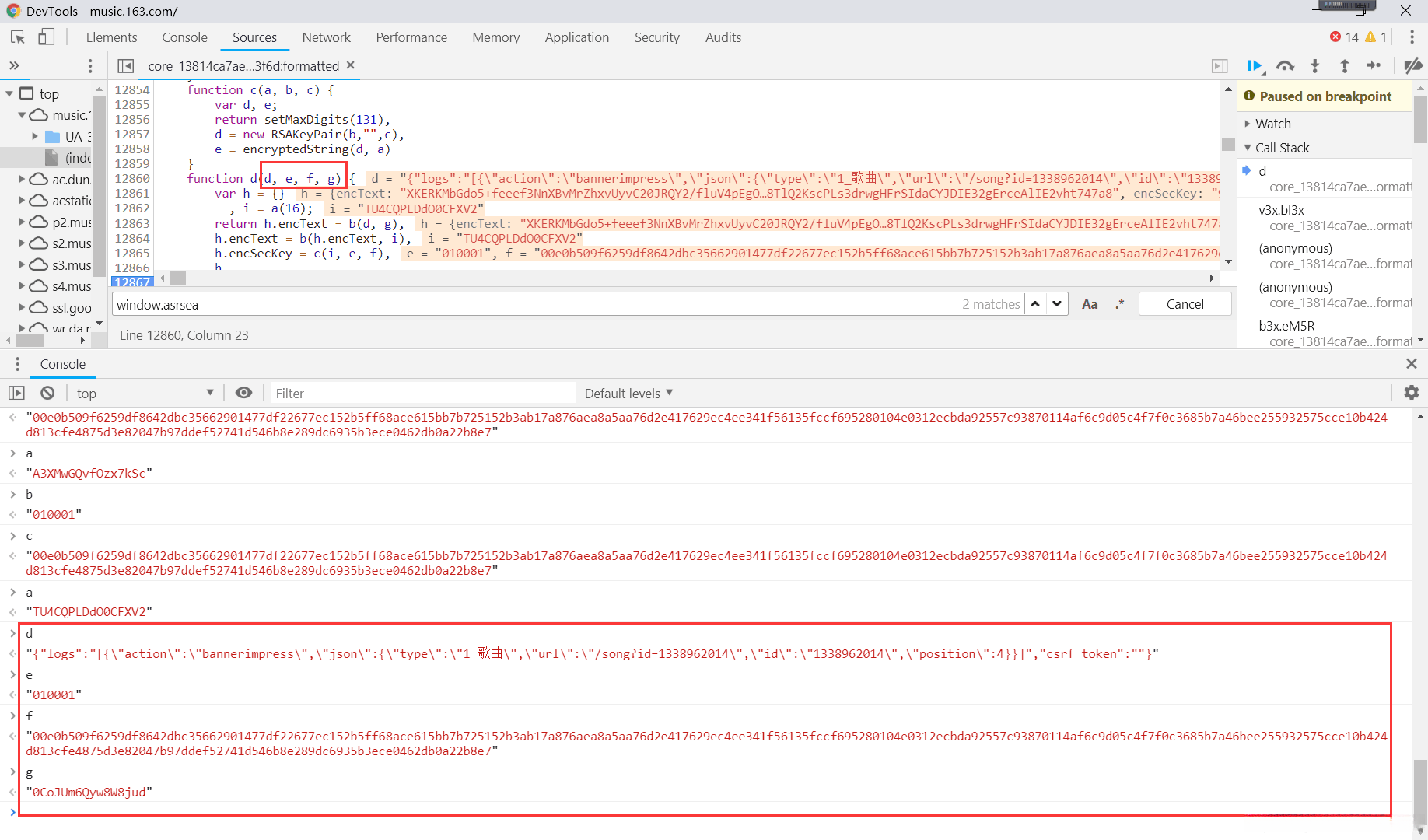This screenshot has height=840, width=1428.
Task: Deactivate all breakpoints
Action: [1412, 66]
